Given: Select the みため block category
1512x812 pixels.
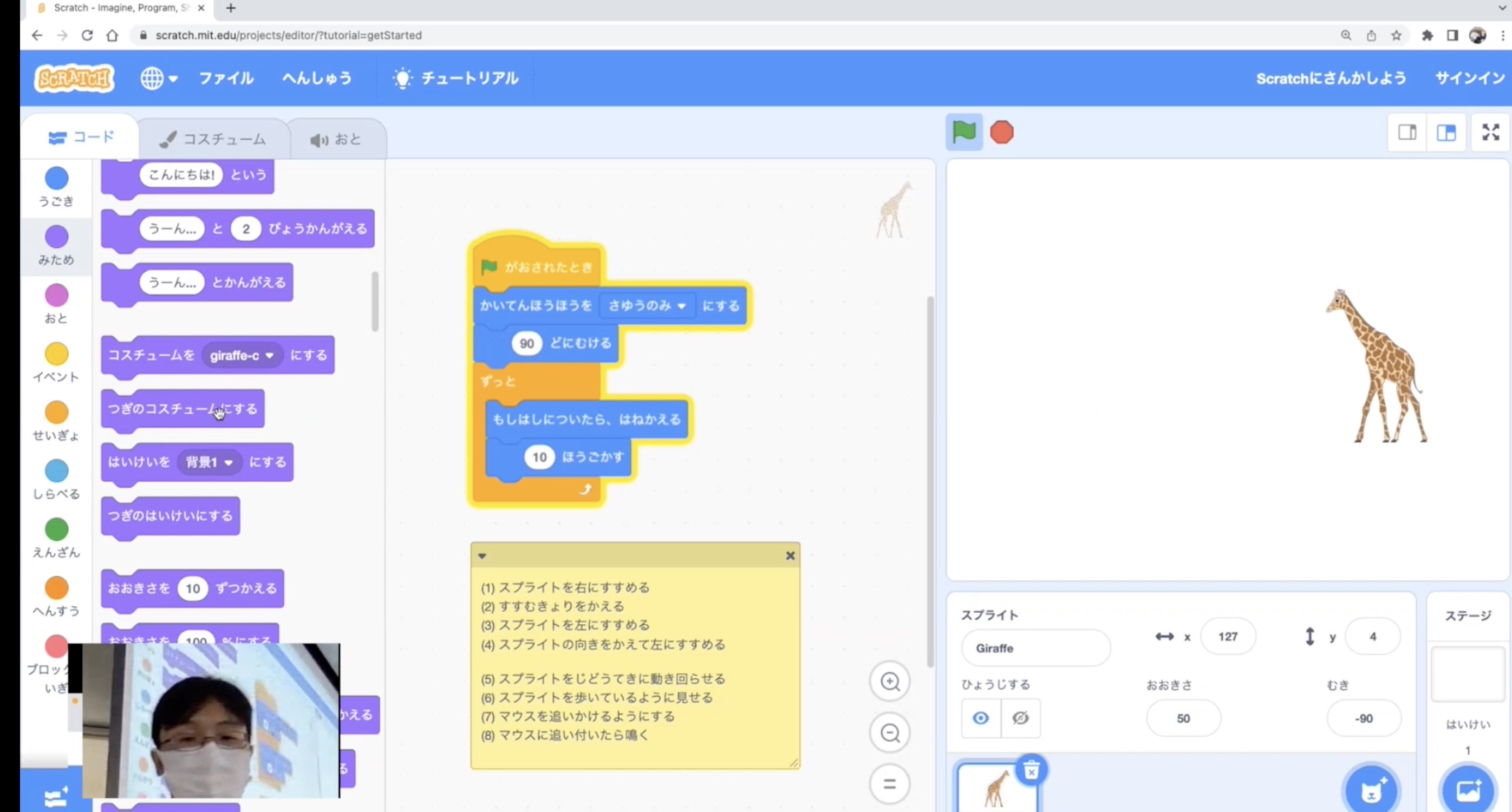Looking at the screenshot, I should (x=56, y=246).
